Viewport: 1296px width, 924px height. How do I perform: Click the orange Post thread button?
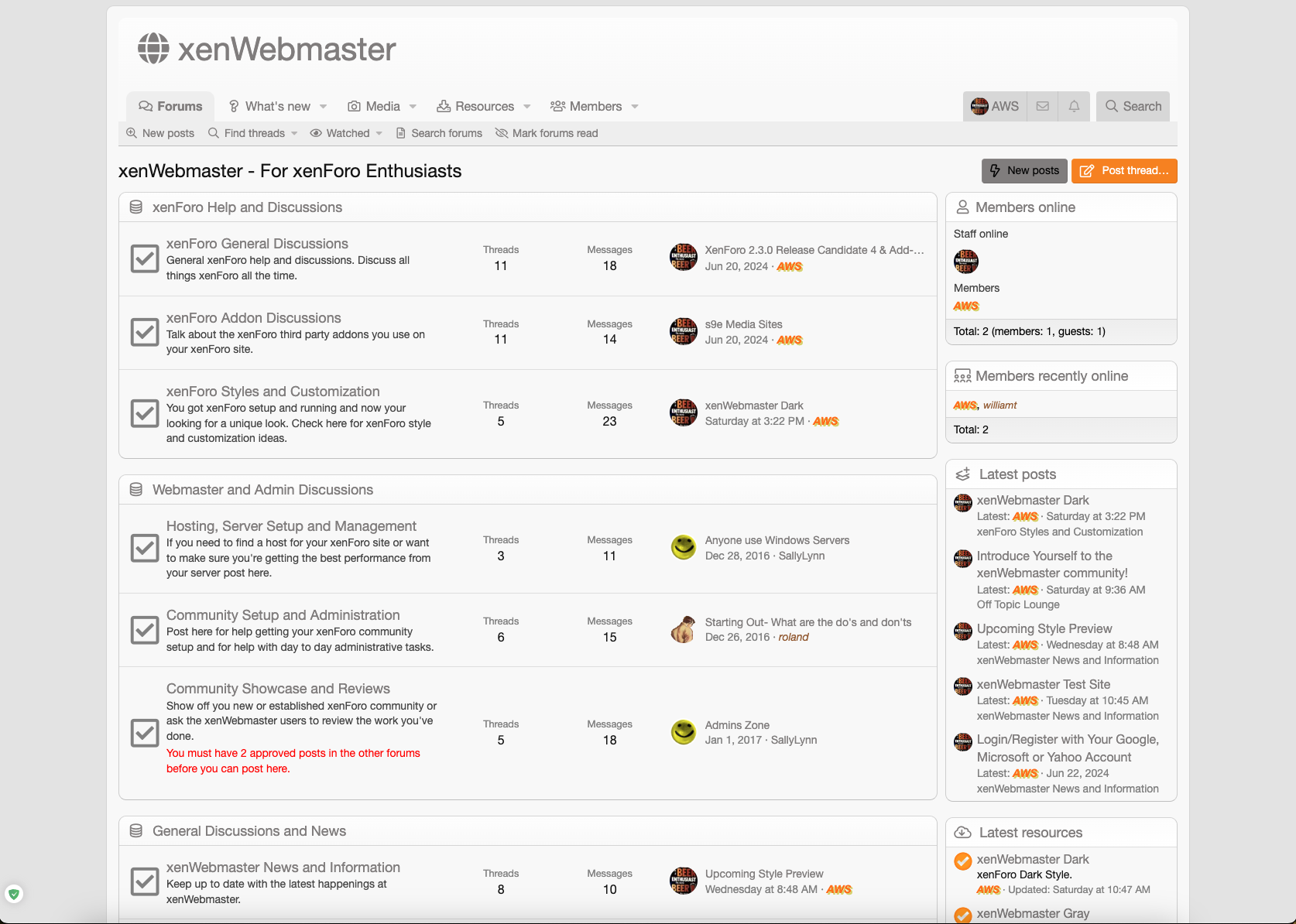(1124, 171)
